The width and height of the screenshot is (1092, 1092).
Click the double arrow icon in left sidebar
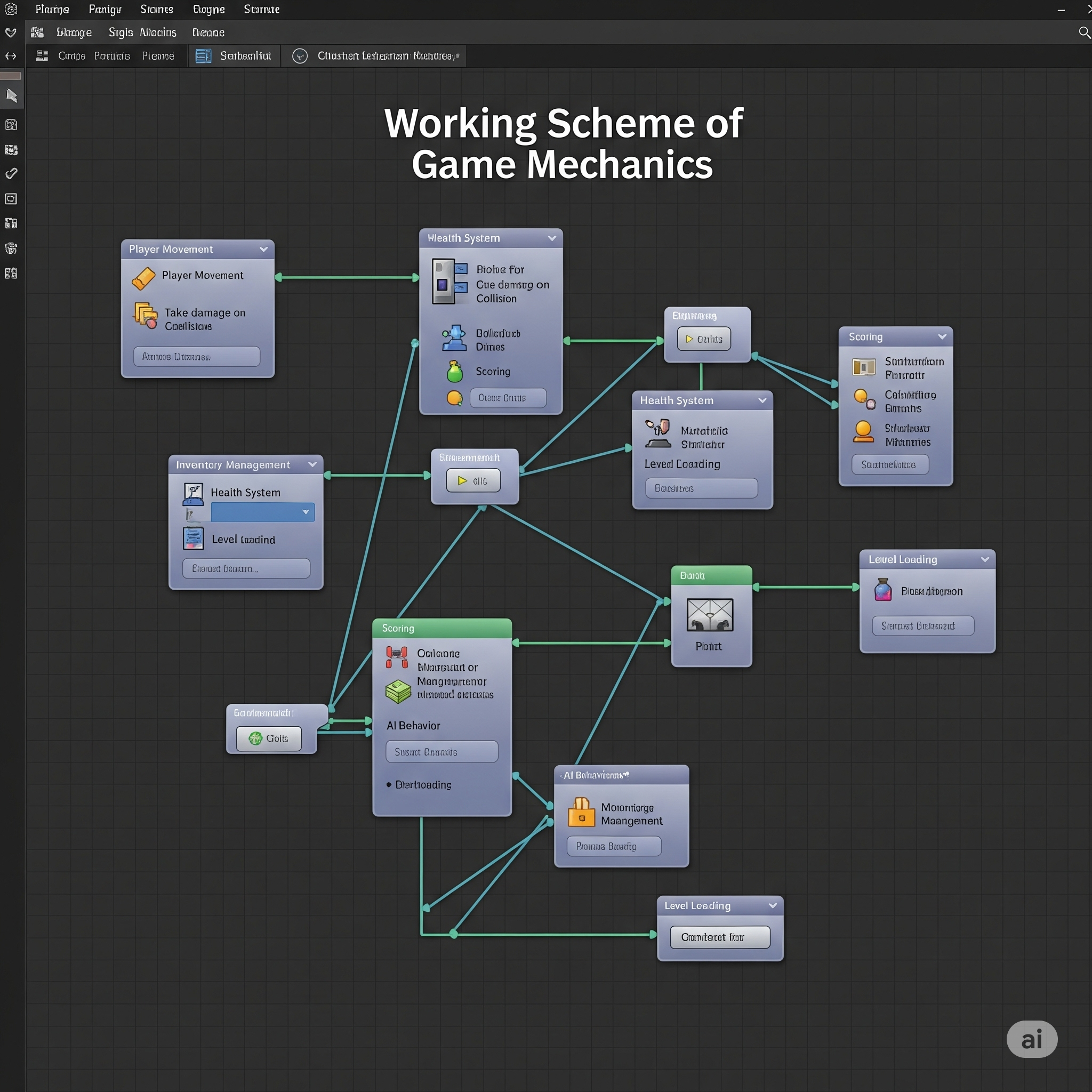click(11, 56)
